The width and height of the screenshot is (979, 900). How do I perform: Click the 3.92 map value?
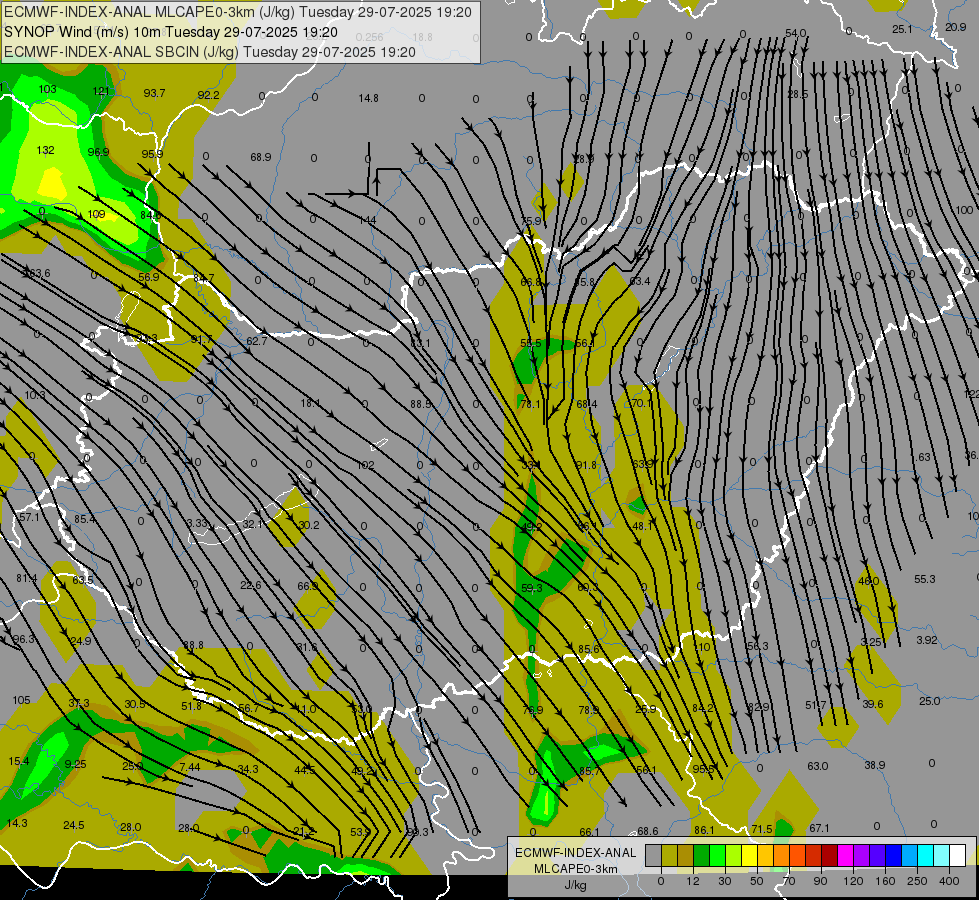click(927, 640)
